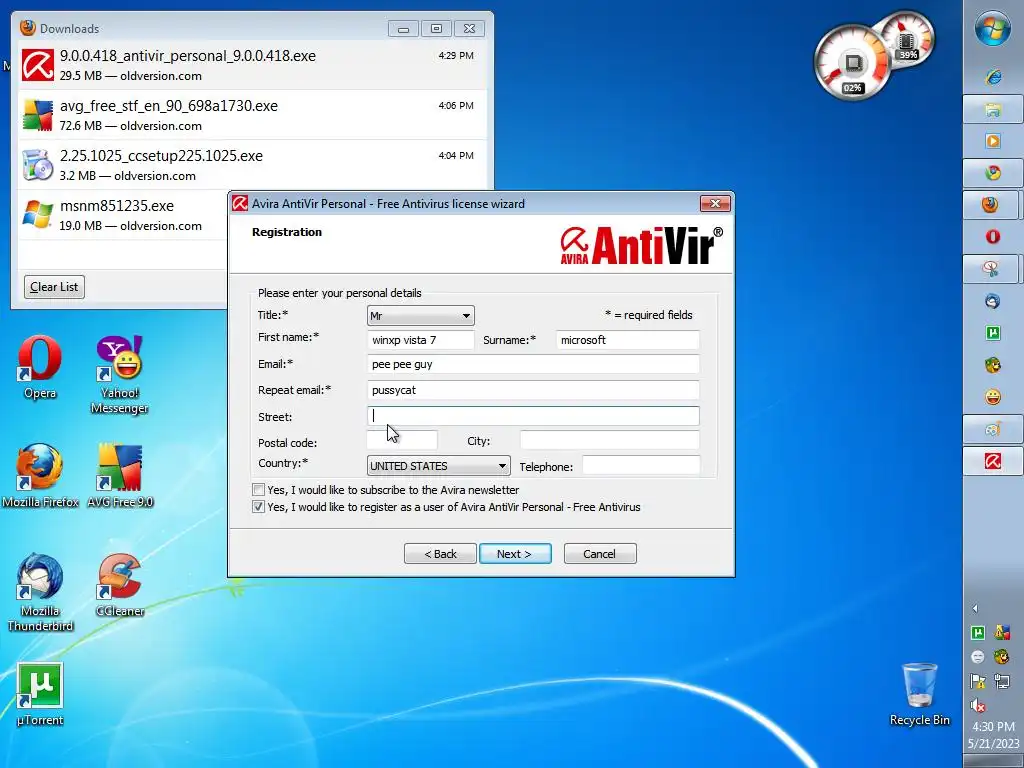Select 2.25.1025_ccsetup225 download entry
Viewport: 1024px width, 768px height.
252,165
